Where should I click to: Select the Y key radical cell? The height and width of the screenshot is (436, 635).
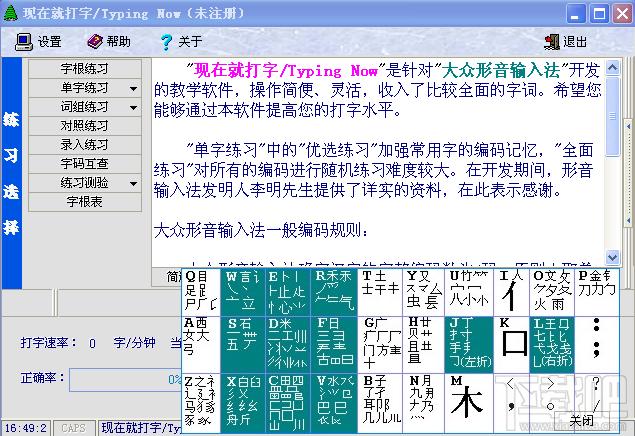(424, 292)
